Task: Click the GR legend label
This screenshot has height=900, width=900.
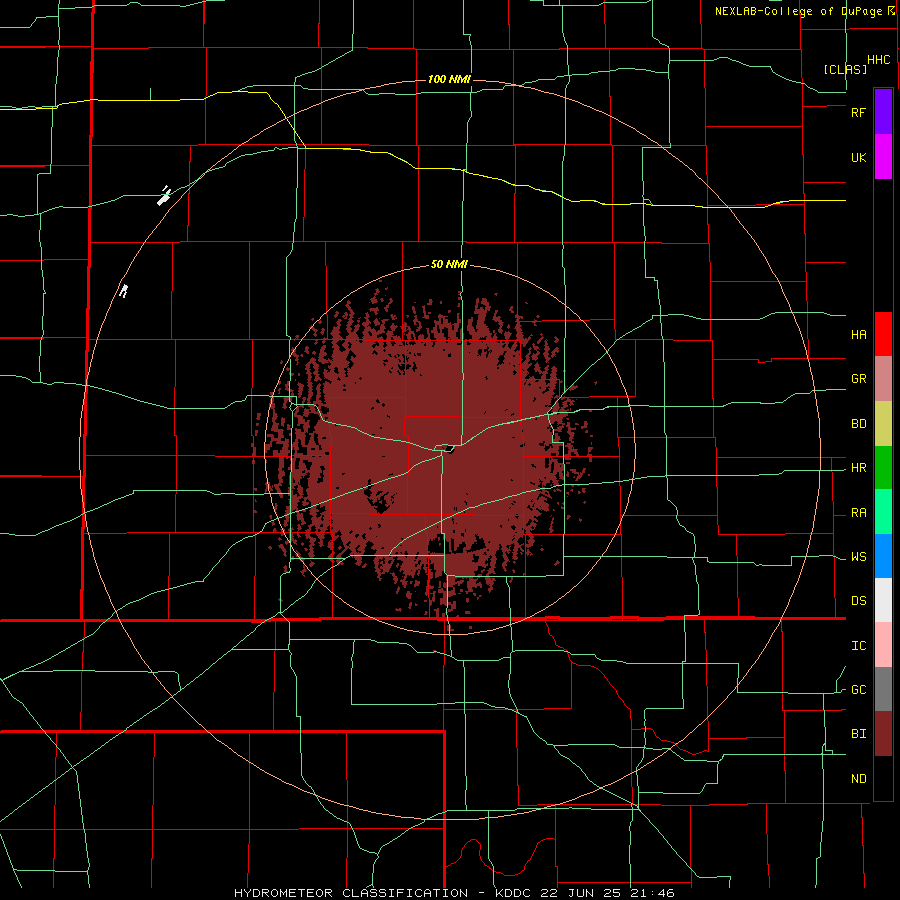Action: (858, 379)
